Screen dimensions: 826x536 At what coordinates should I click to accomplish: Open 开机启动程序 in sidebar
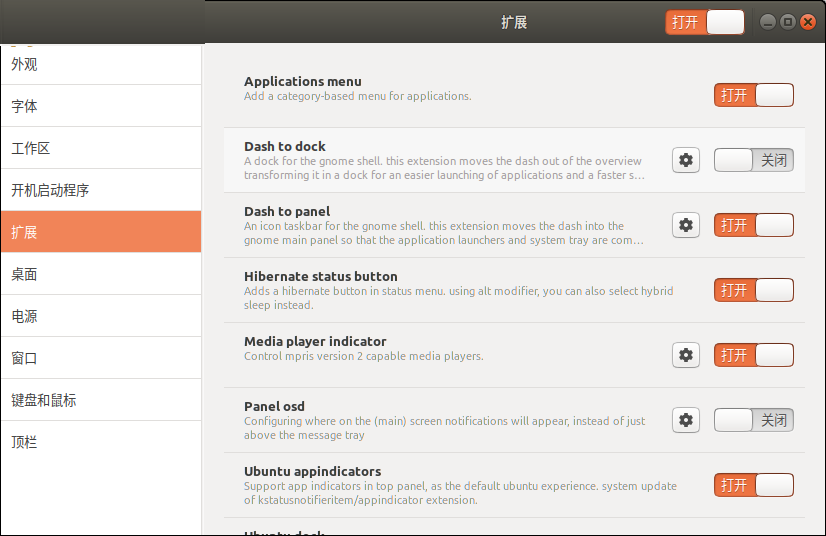click(x=100, y=190)
